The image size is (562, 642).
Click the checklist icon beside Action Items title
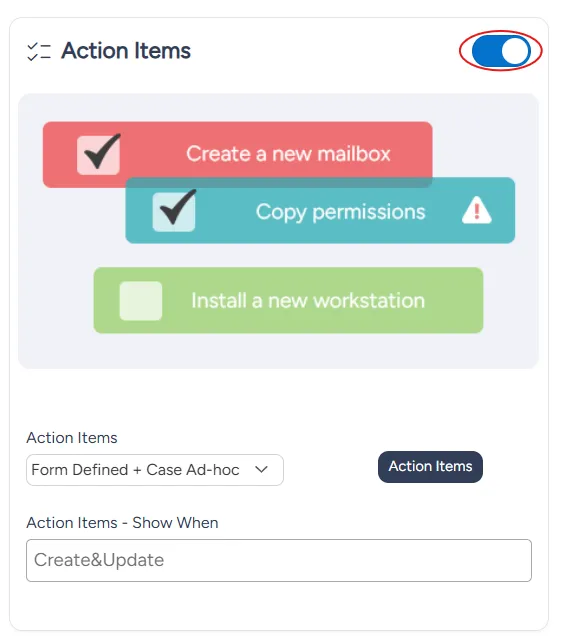[39, 52]
